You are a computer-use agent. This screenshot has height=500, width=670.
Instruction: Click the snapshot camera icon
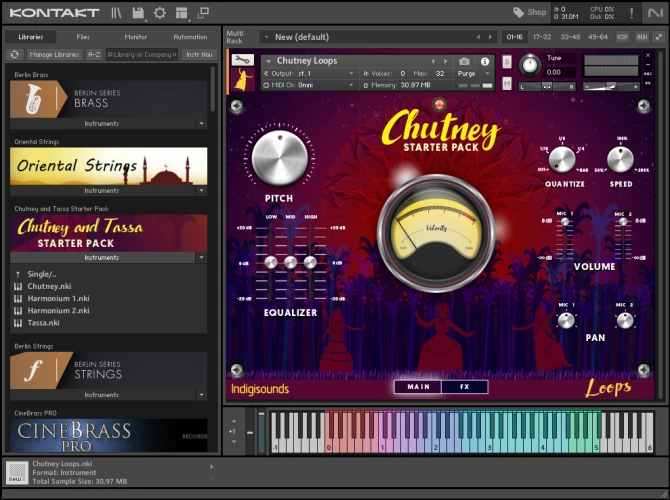point(465,61)
